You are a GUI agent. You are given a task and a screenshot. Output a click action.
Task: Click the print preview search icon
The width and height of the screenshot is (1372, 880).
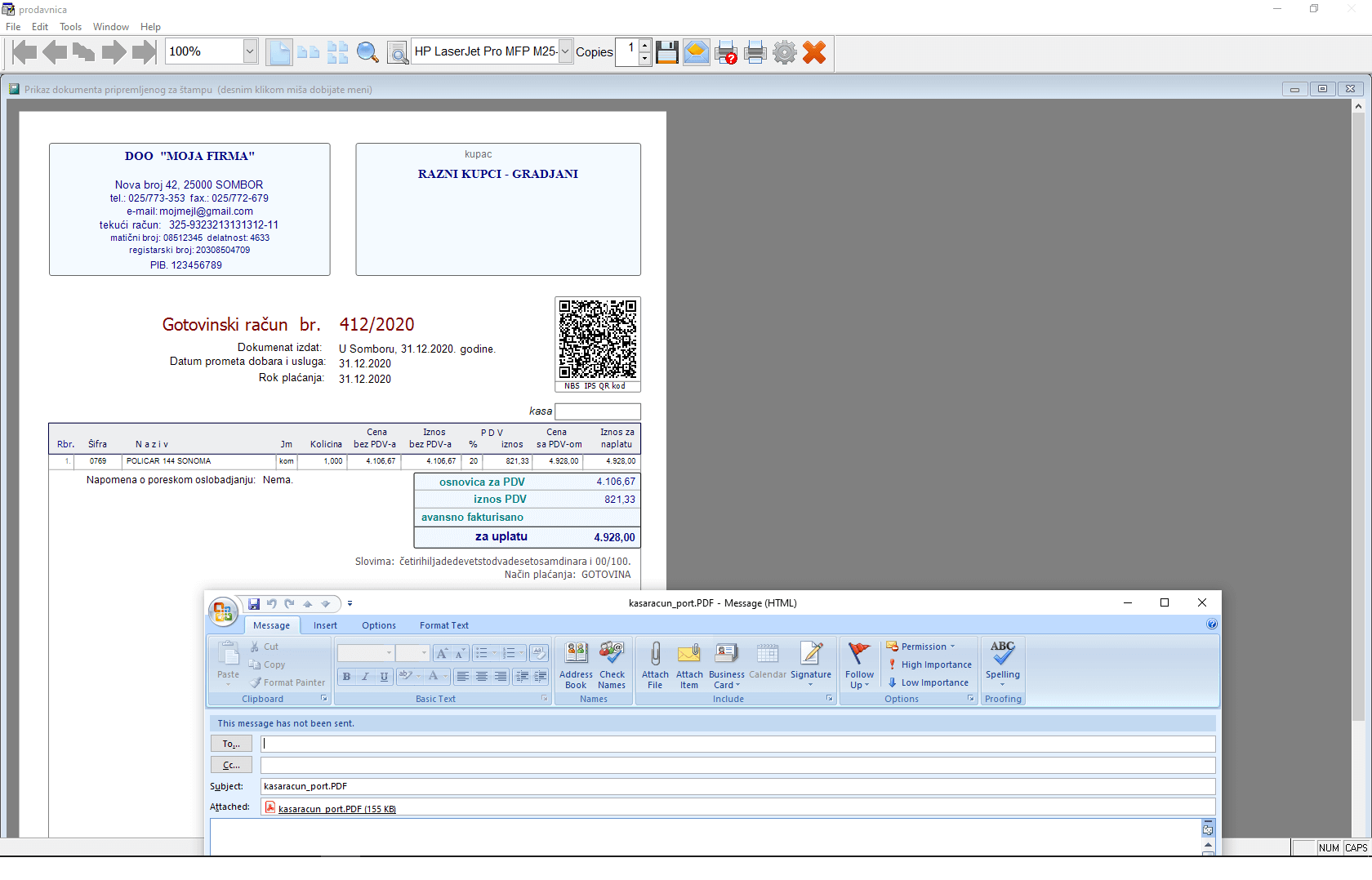click(398, 52)
